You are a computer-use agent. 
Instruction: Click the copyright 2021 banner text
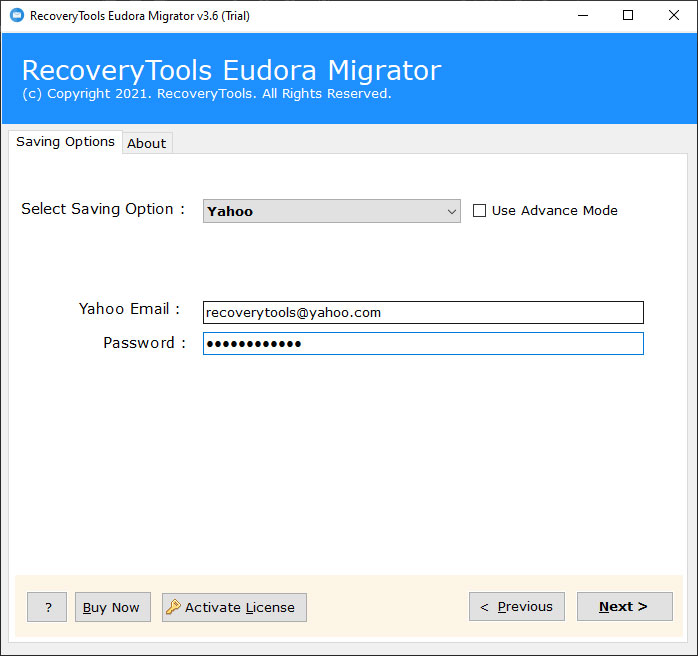click(x=207, y=94)
